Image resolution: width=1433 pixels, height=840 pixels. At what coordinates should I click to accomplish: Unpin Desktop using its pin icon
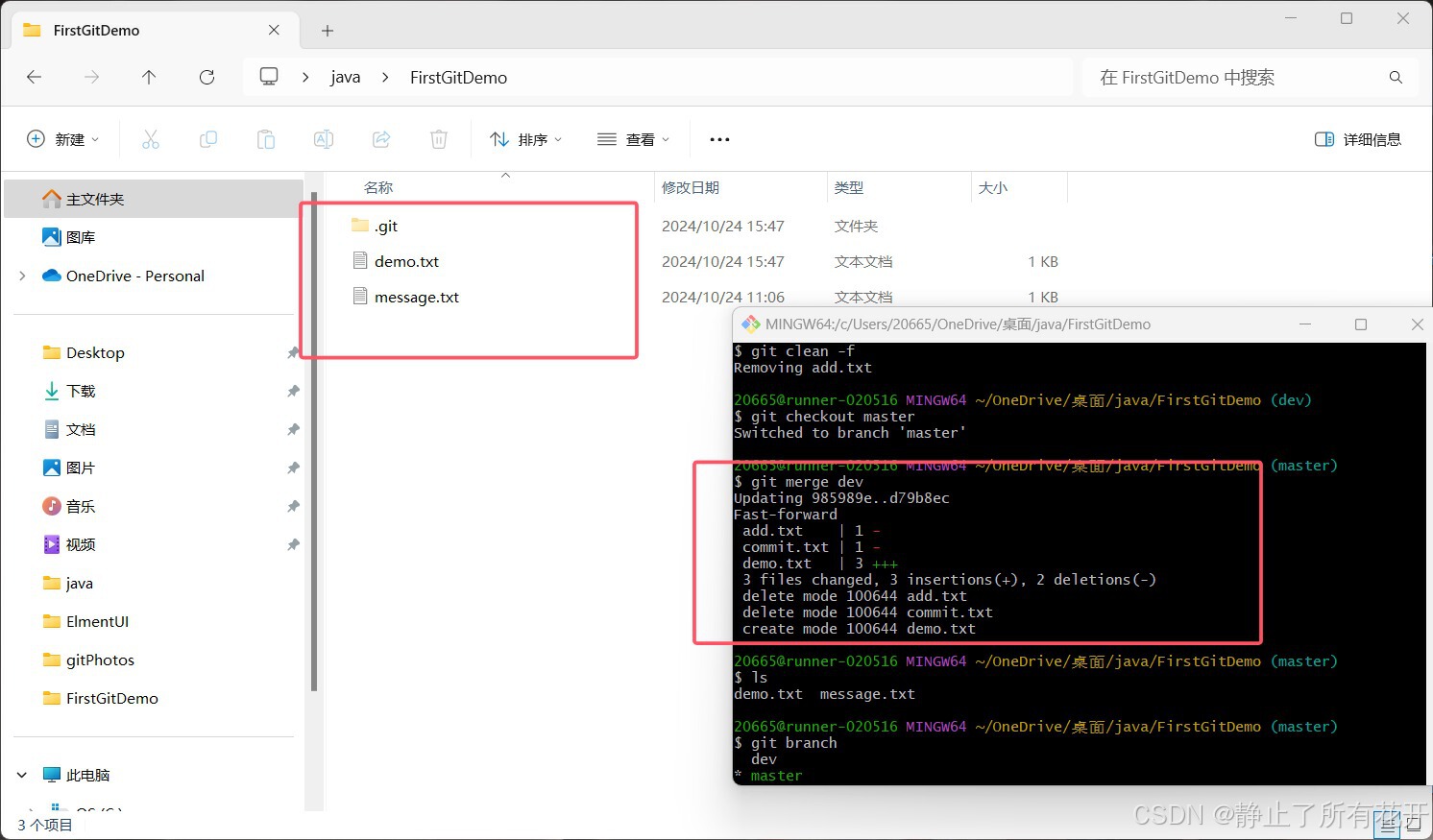pyautogui.click(x=293, y=353)
